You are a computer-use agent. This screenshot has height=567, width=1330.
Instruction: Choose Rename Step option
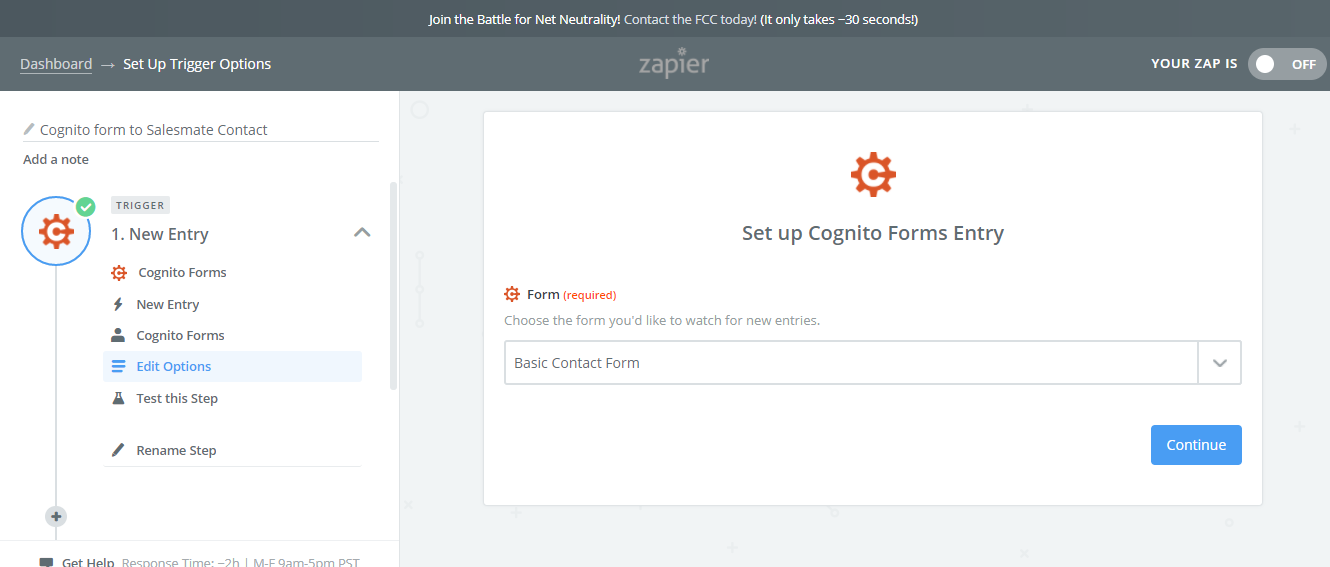coord(176,450)
